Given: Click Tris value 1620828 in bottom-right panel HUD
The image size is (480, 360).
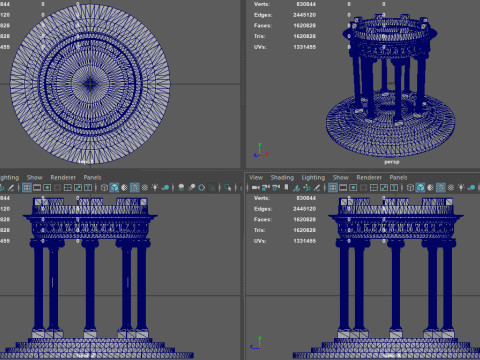Looking at the screenshot, I should (304, 230).
